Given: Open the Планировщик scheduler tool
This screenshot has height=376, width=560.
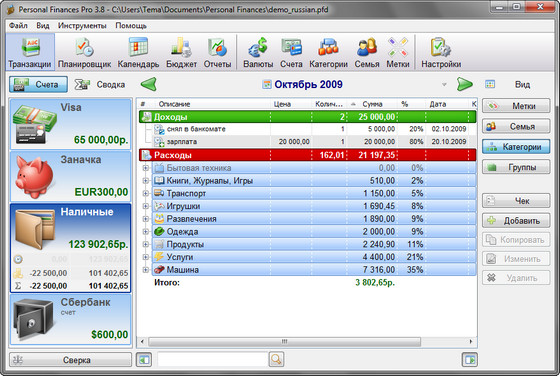Looking at the screenshot, I should [84, 52].
